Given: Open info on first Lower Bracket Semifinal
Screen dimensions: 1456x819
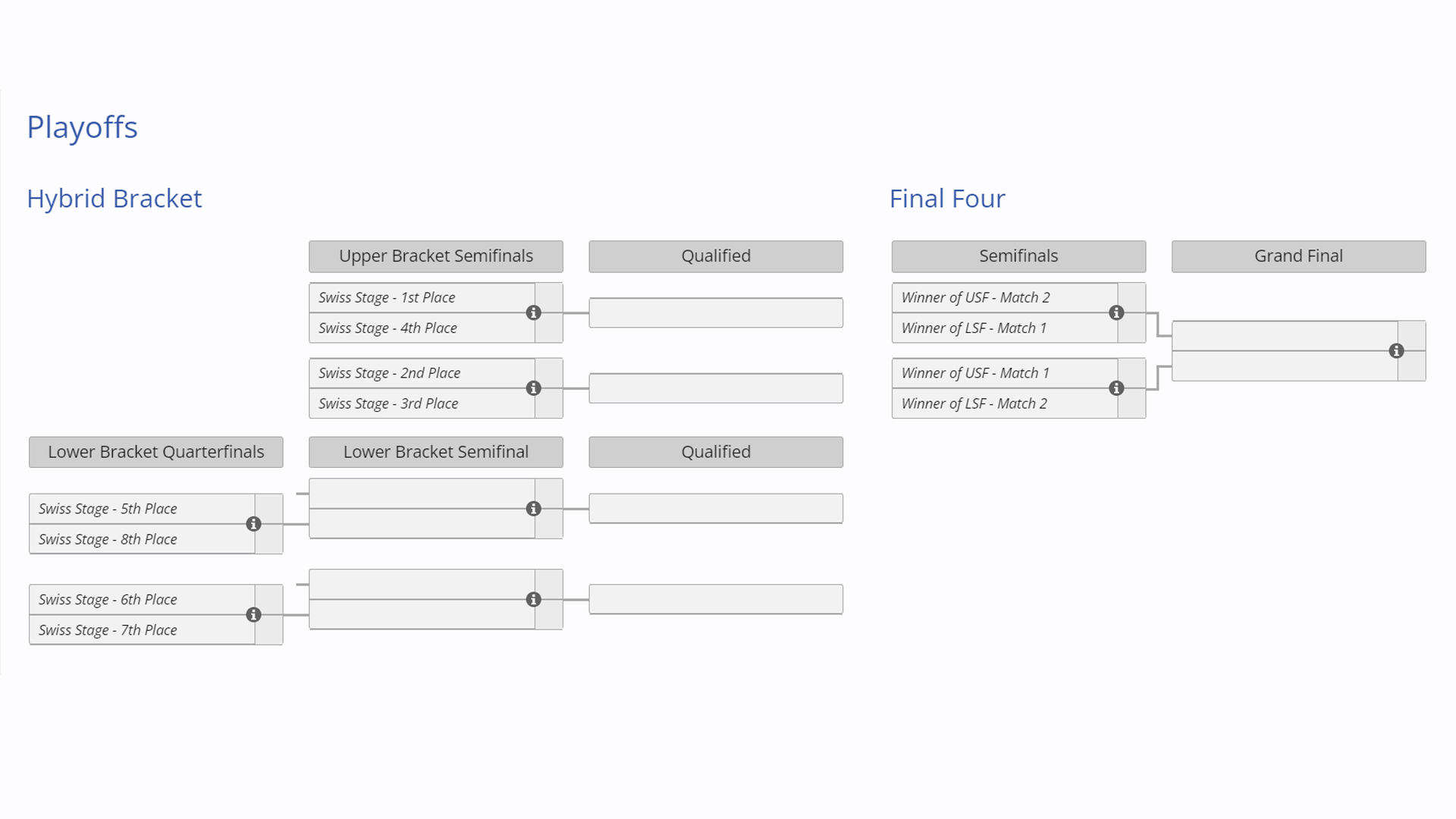Looking at the screenshot, I should [x=534, y=509].
